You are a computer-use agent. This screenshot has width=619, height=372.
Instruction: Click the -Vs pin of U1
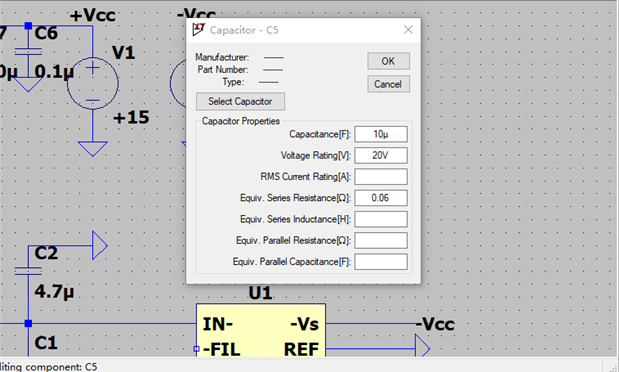pos(304,324)
